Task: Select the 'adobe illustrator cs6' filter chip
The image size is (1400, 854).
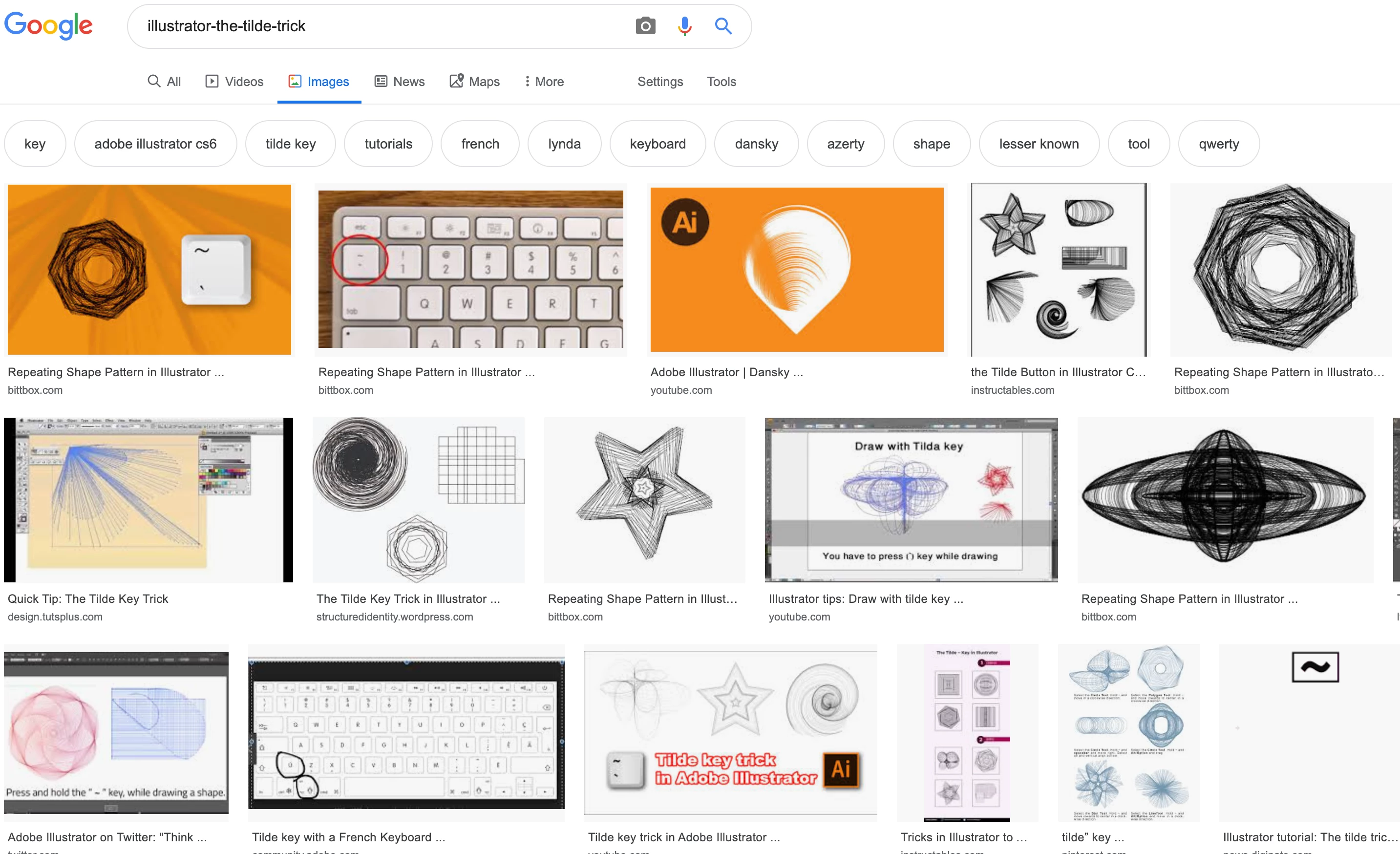Action: (x=155, y=144)
